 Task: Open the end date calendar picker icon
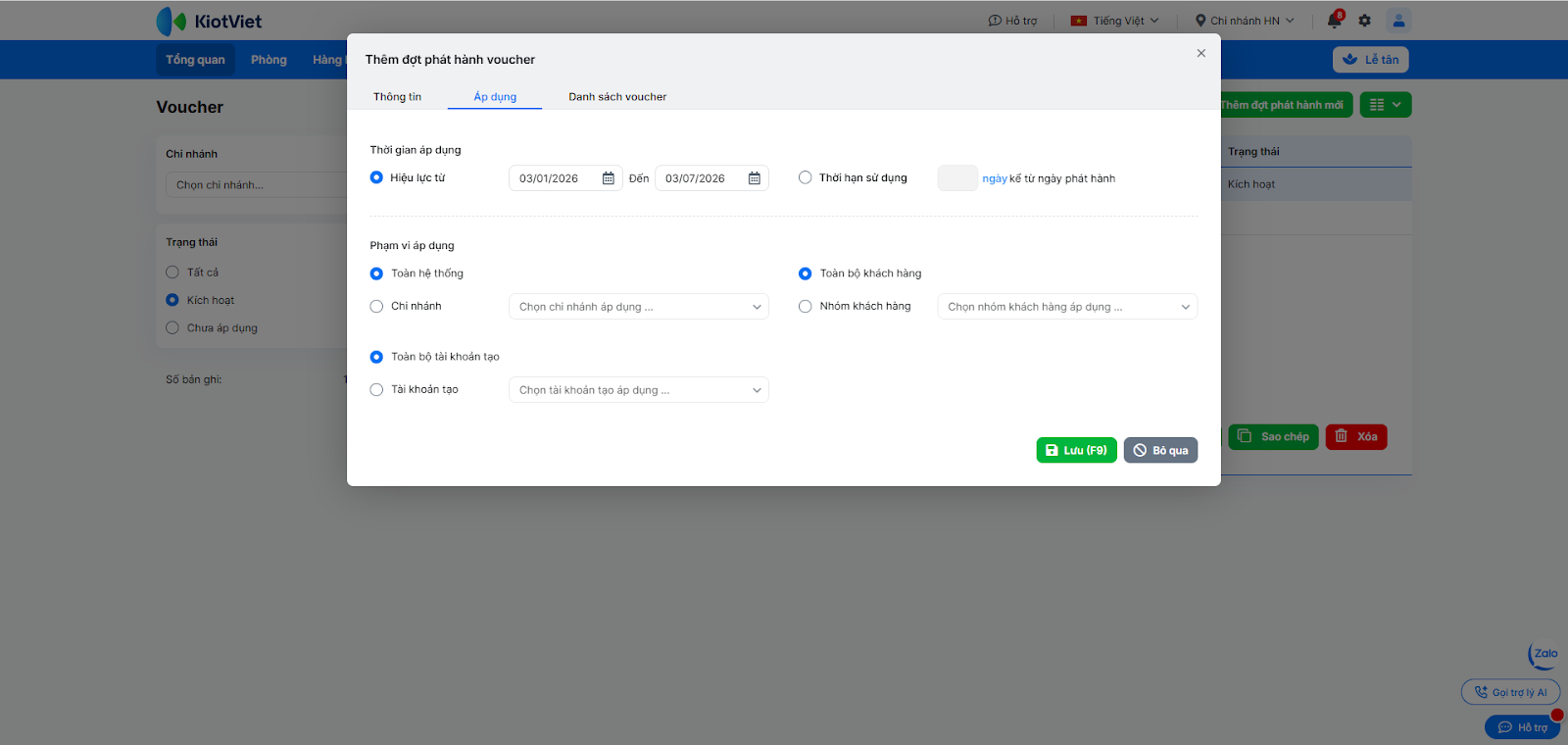pos(755,178)
